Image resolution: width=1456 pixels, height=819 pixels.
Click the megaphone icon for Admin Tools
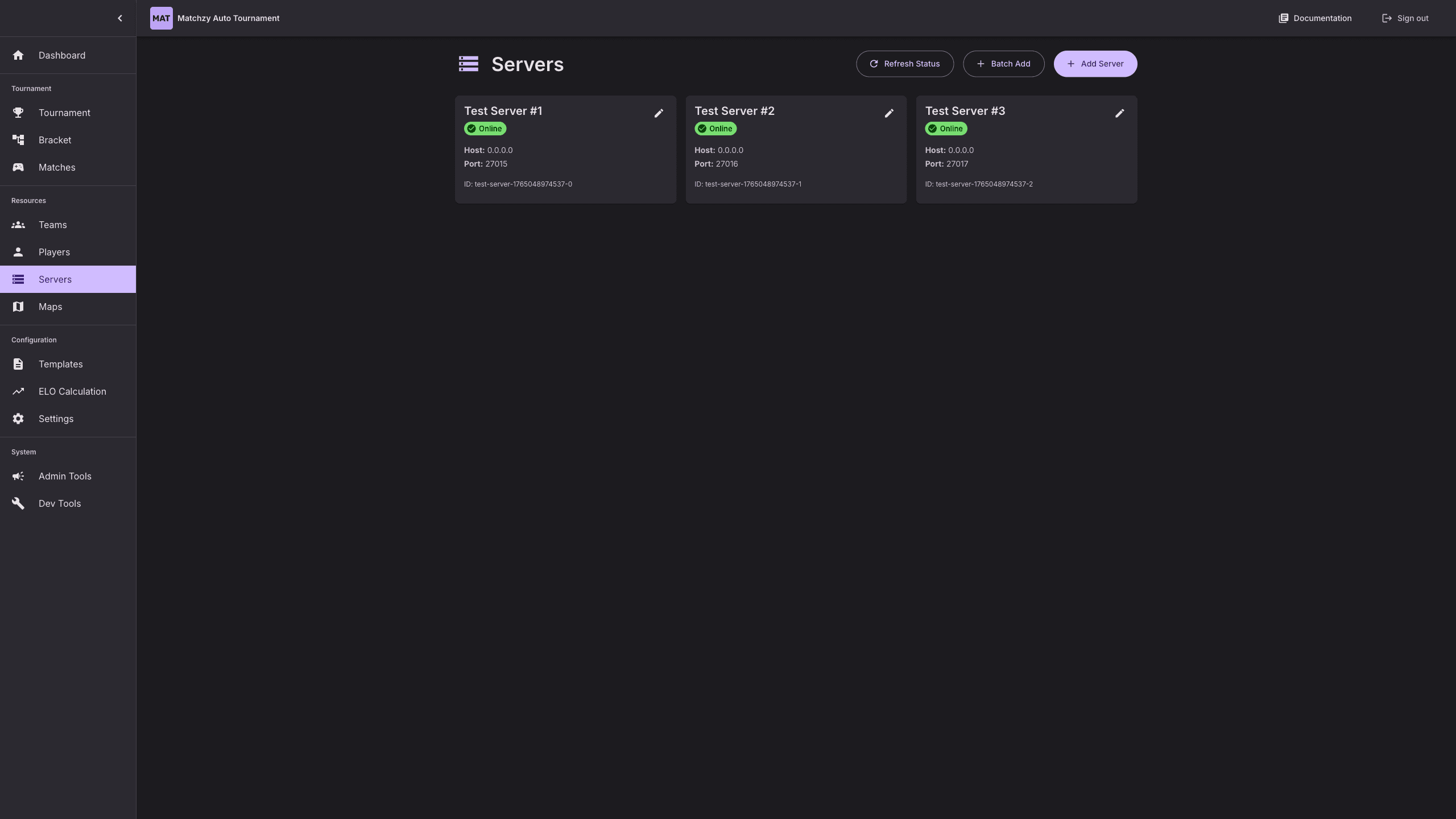coord(18,476)
